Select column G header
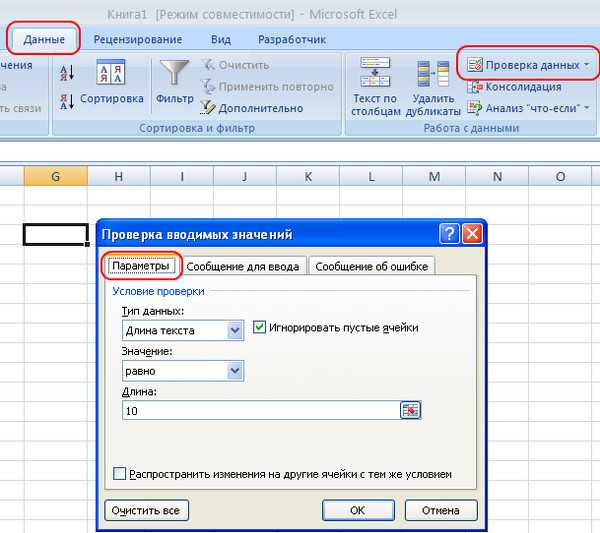 55,176
